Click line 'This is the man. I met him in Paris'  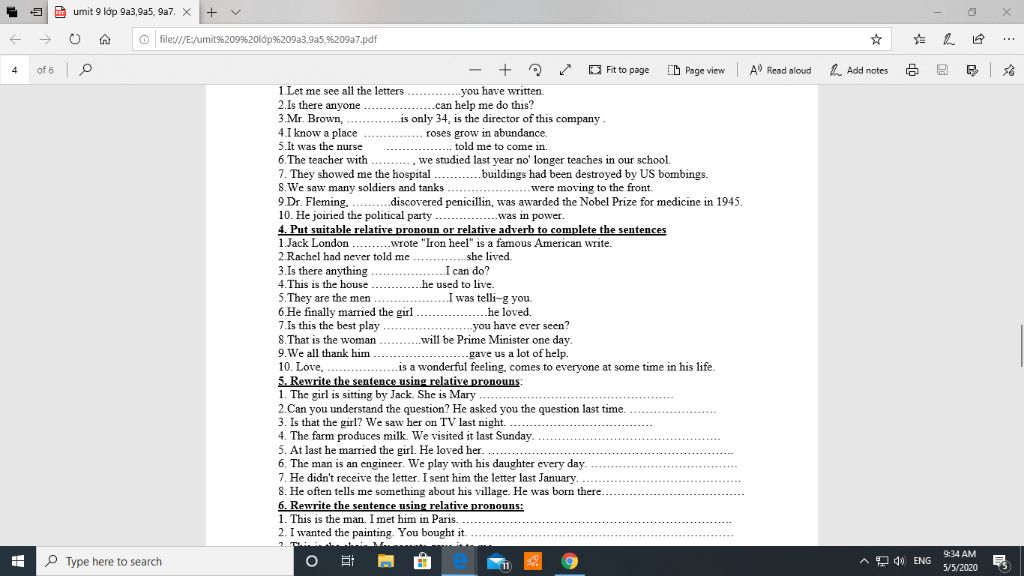pos(504,519)
